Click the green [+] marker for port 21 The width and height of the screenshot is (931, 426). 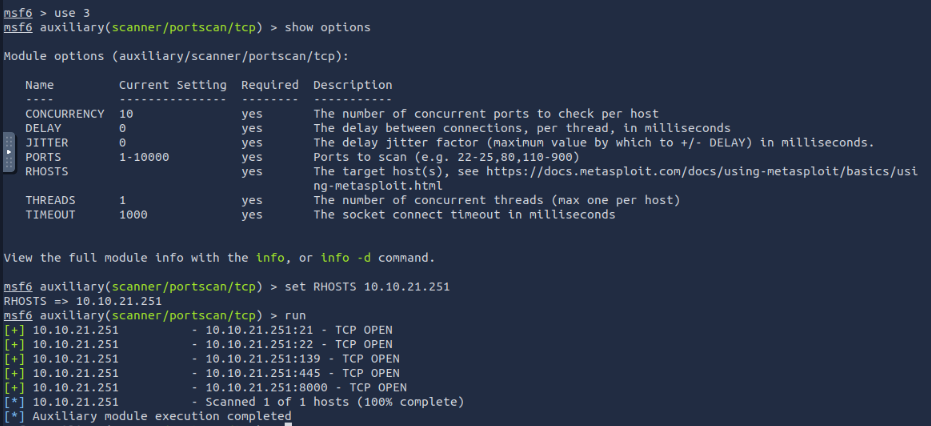[x=14, y=330]
